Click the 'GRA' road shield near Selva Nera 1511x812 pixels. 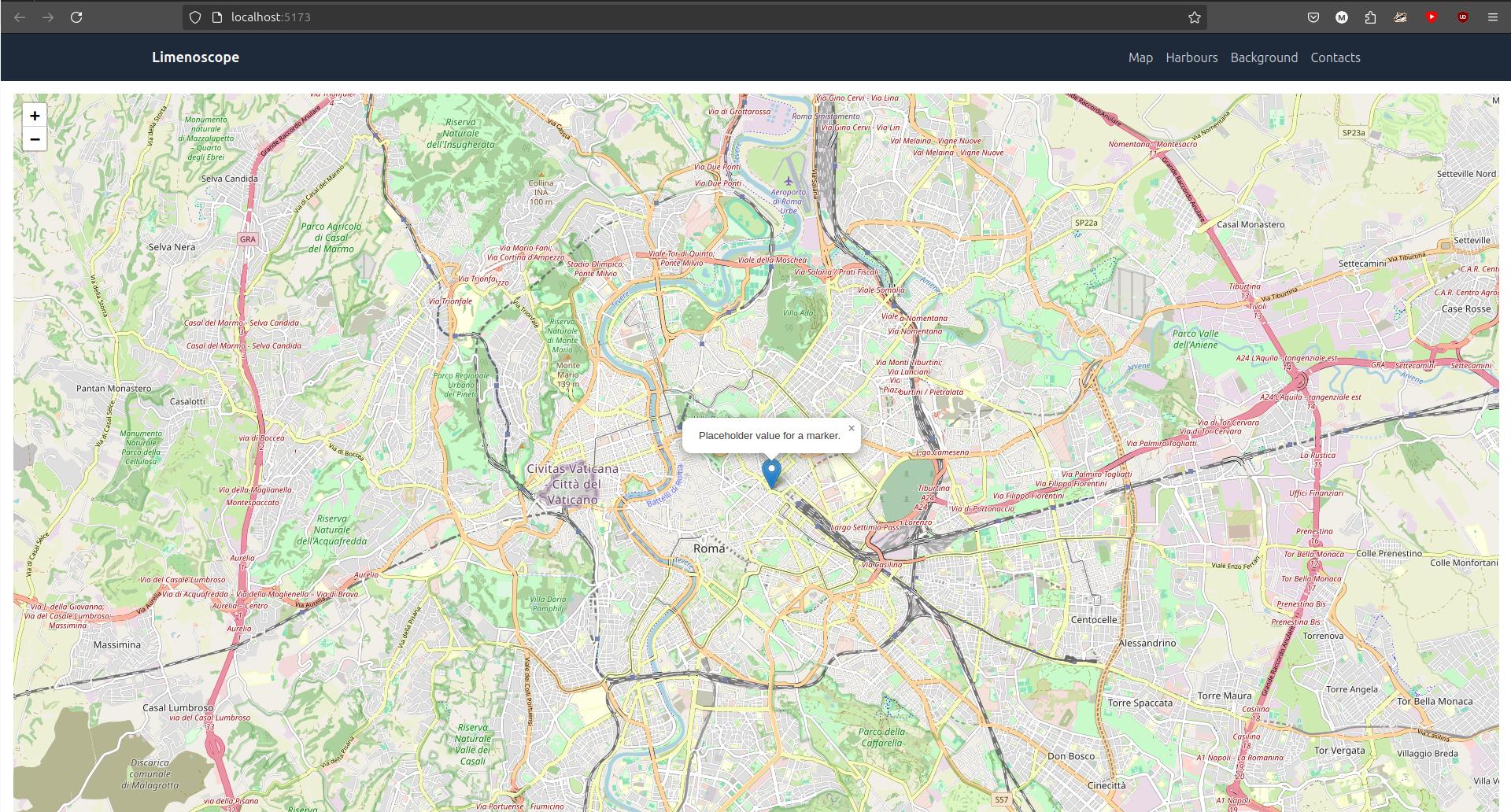click(248, 239)
